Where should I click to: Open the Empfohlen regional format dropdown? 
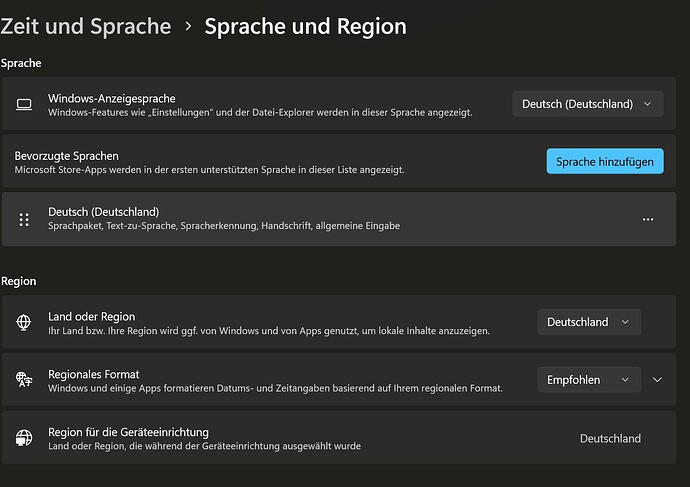point(589,380)
